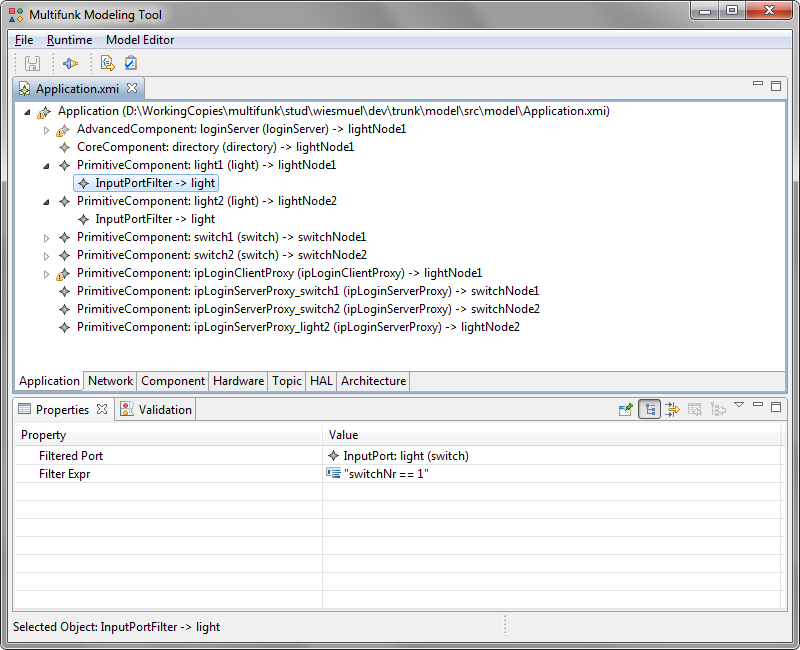Click the disabled Save toolbar icon

[33, 63]
